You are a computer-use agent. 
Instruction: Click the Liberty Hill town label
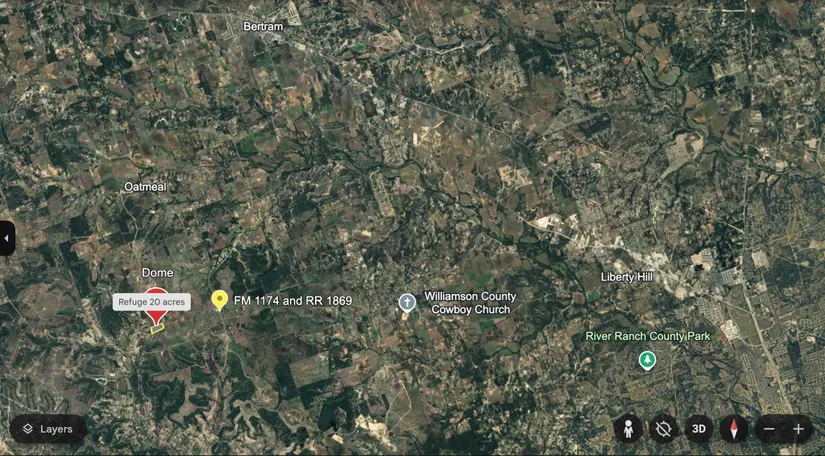pos(627,277)
